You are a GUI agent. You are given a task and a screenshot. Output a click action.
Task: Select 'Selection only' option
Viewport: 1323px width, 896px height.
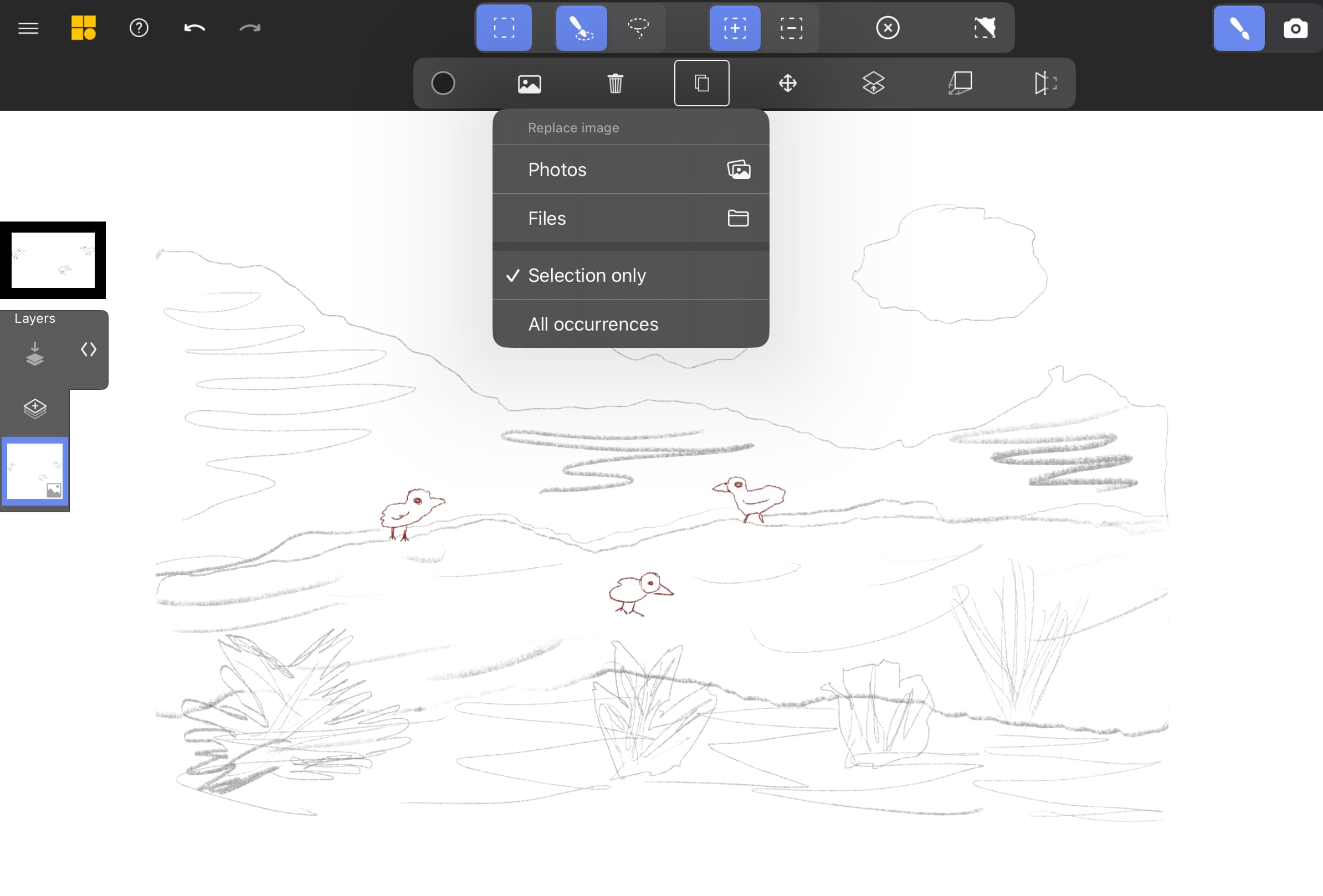point(629,275)
